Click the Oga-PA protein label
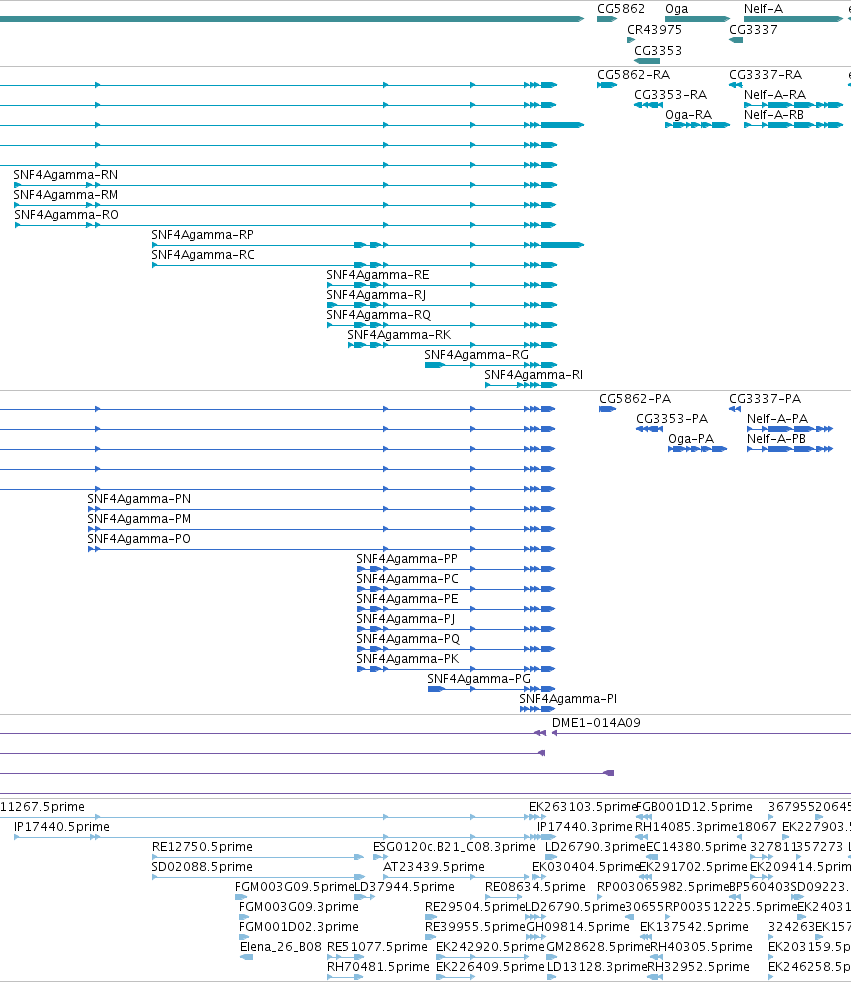This screenshot has height=982, width=851. pos(691,439)
